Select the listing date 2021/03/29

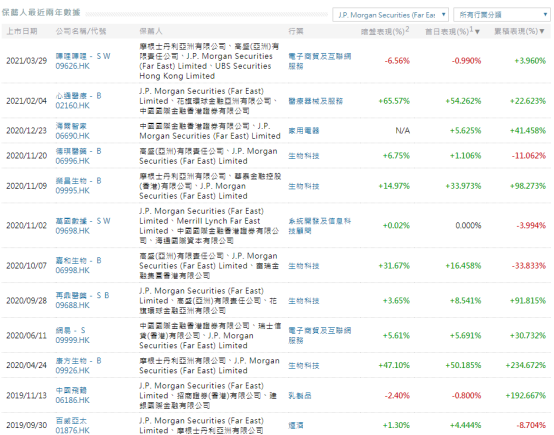(26, 61)
